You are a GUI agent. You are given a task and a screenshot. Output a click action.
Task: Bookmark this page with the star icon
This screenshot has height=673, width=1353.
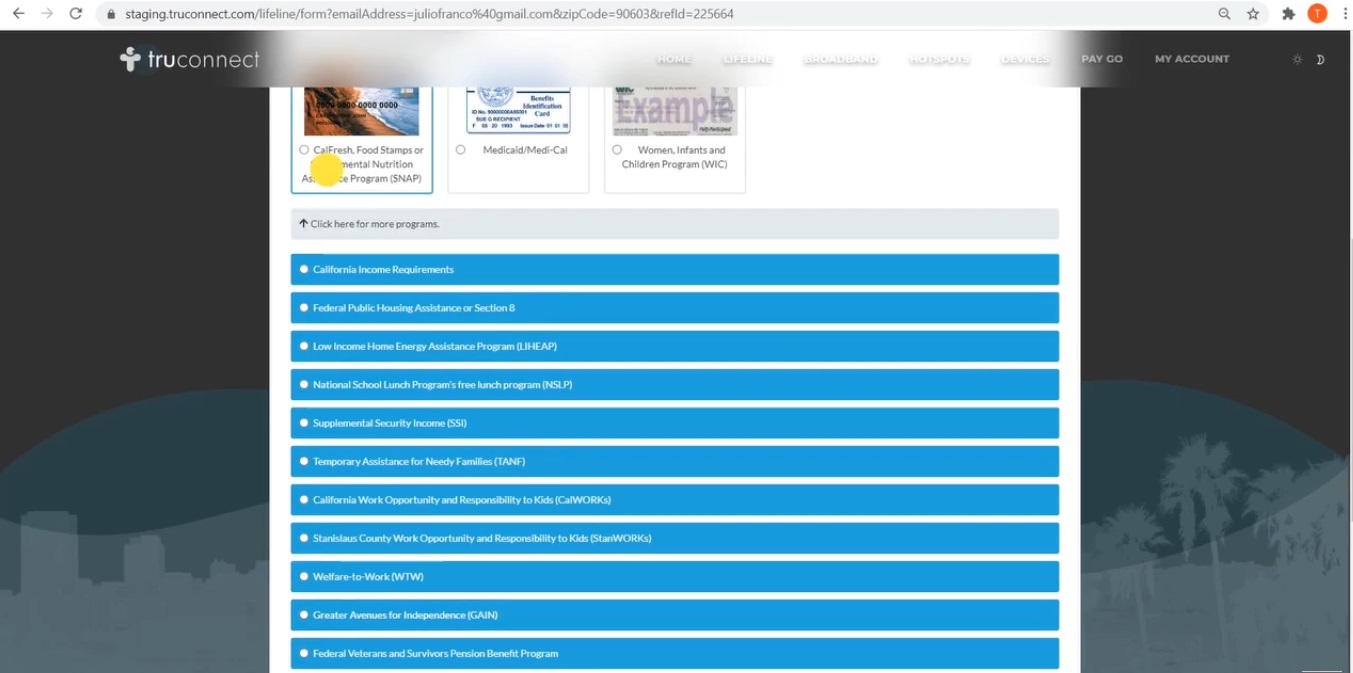click(1253, 14)
